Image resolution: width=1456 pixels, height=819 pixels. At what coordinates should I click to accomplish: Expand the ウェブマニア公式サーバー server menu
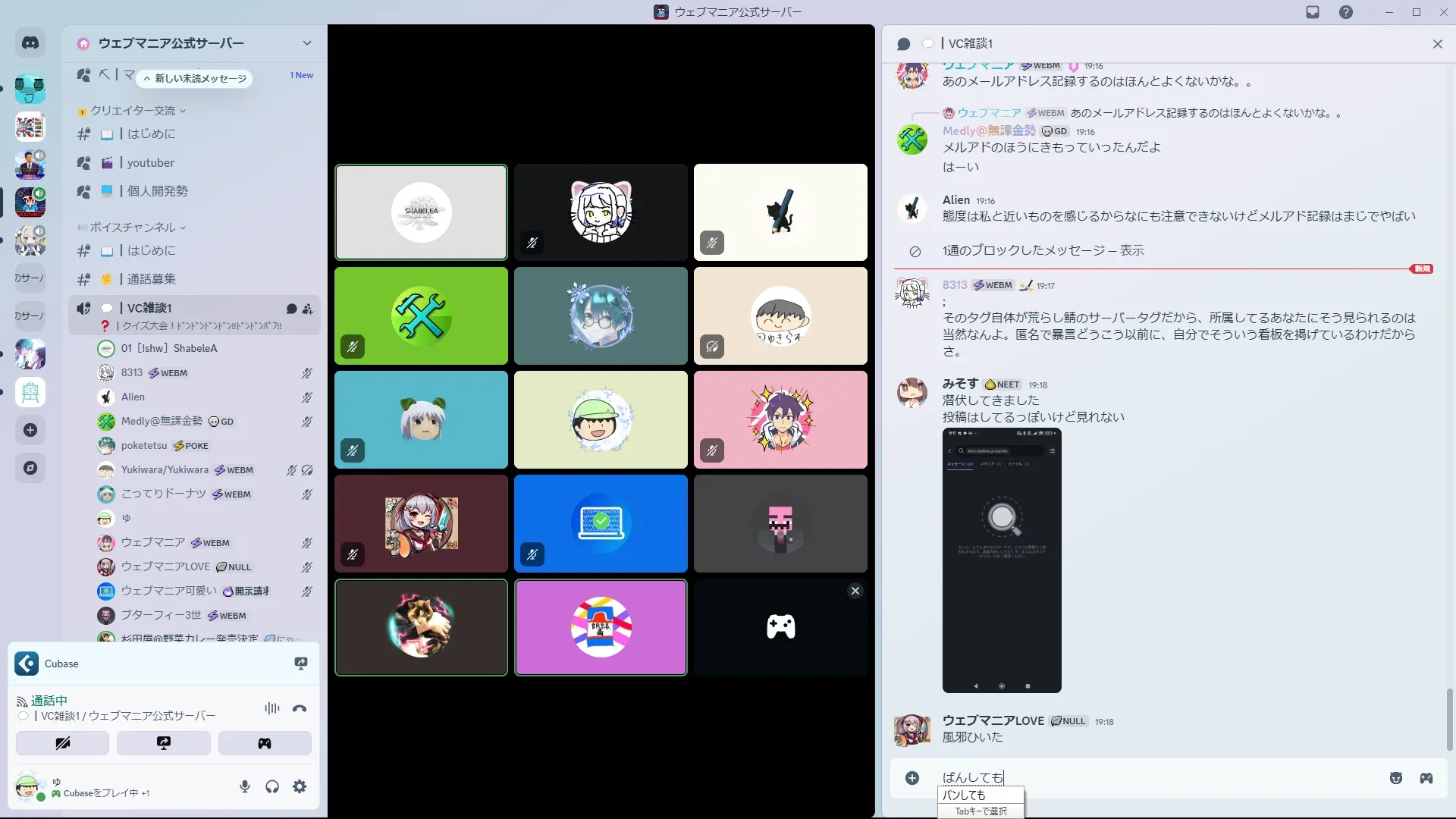click(306, 43)
